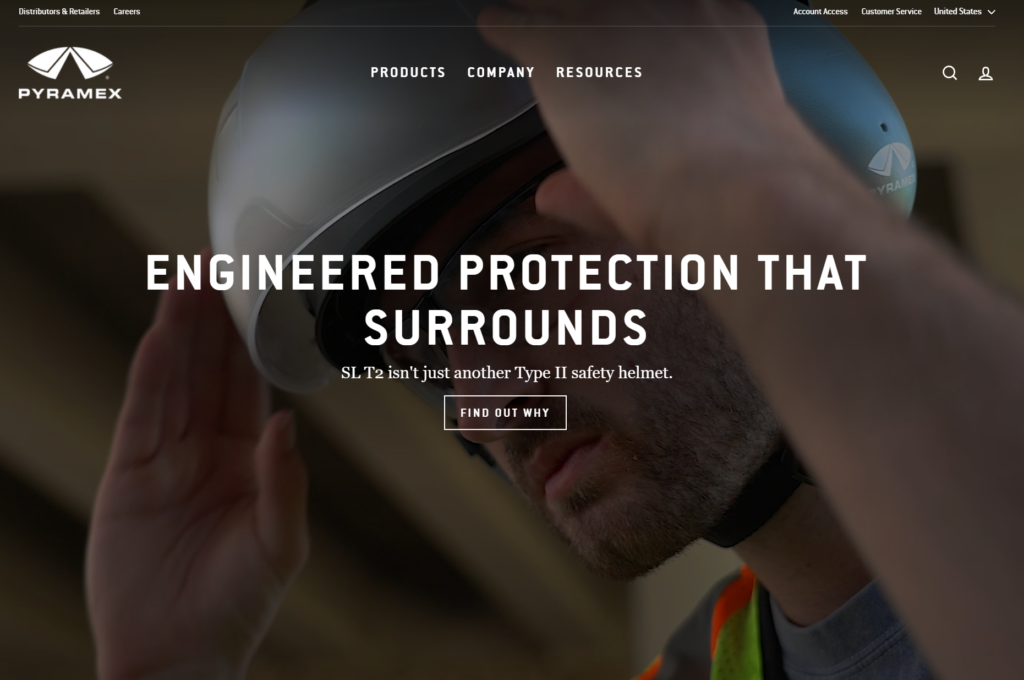Click the ENGINEERED PROTECTION THAT SURROUNDS headline

click(506, 300)
